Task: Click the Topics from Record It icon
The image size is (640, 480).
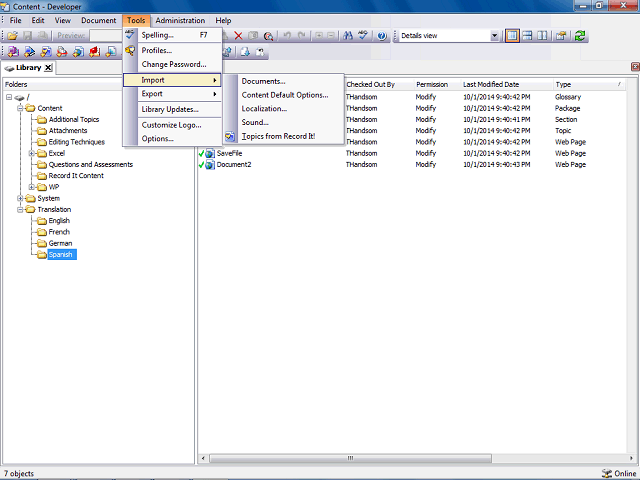Action: click(x=230, y=136)
